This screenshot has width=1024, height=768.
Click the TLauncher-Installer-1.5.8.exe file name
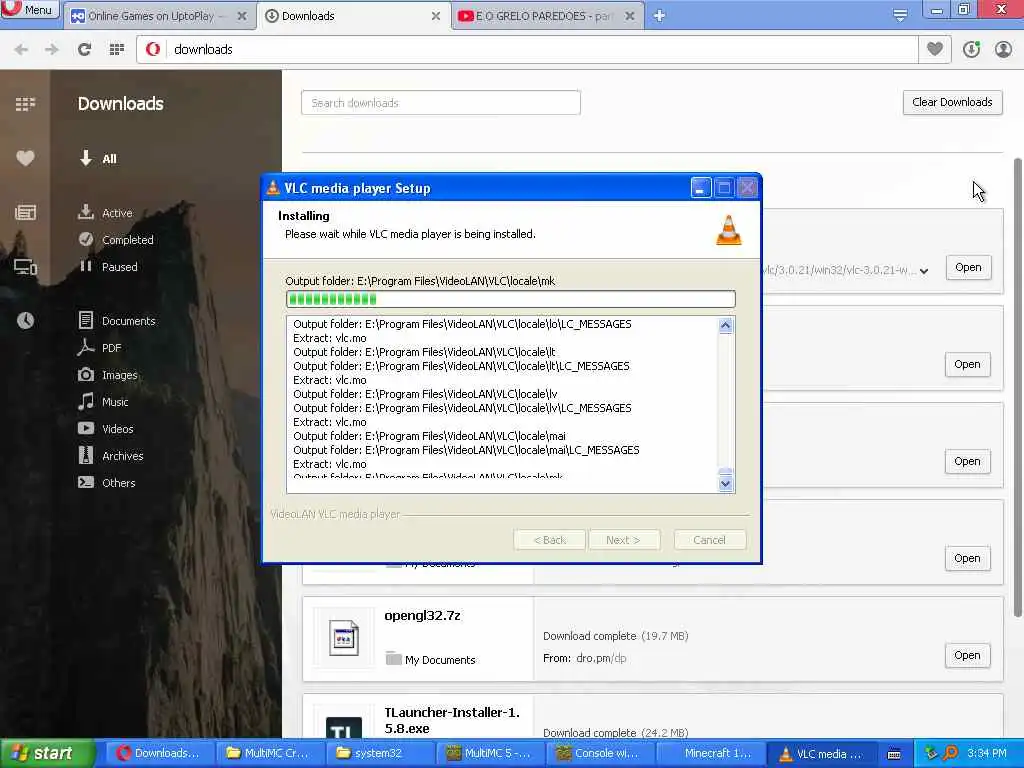452,720
